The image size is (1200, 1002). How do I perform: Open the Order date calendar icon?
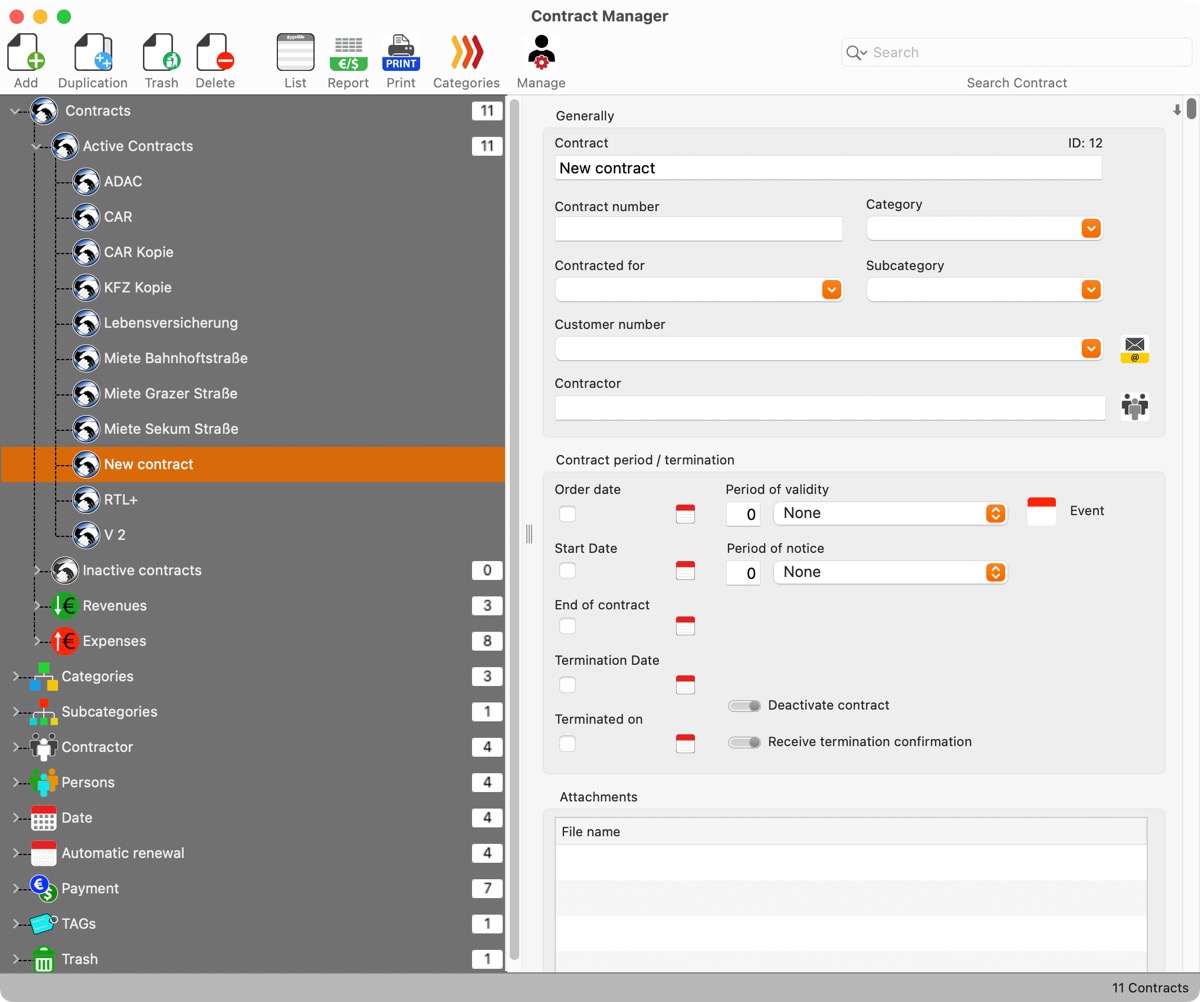pos(685,514)
